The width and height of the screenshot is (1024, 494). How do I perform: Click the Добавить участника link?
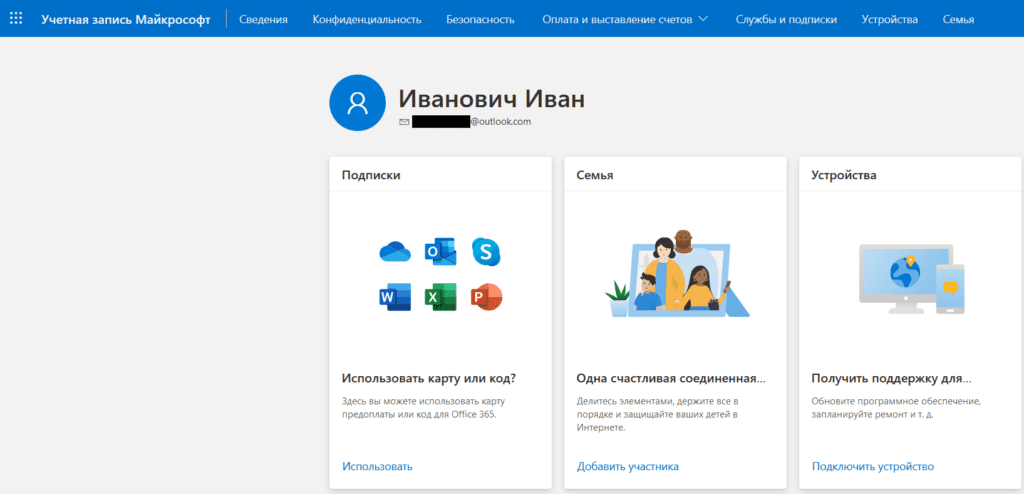(627, 466)
